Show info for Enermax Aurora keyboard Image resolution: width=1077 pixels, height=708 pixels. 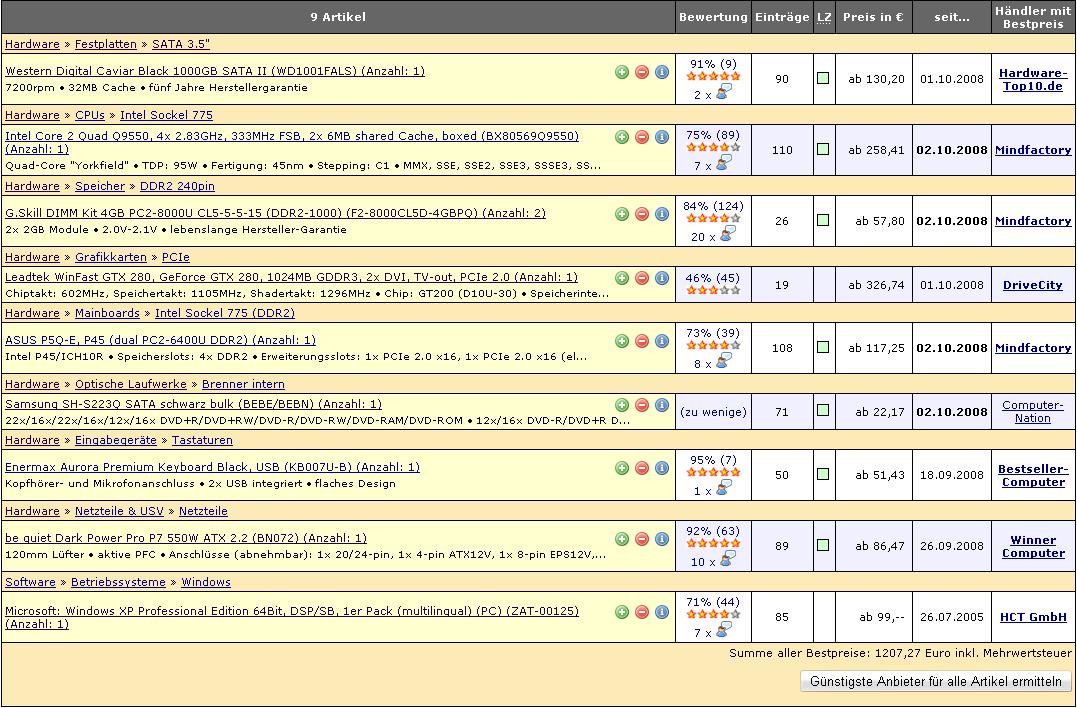click(x=661, y=468)
